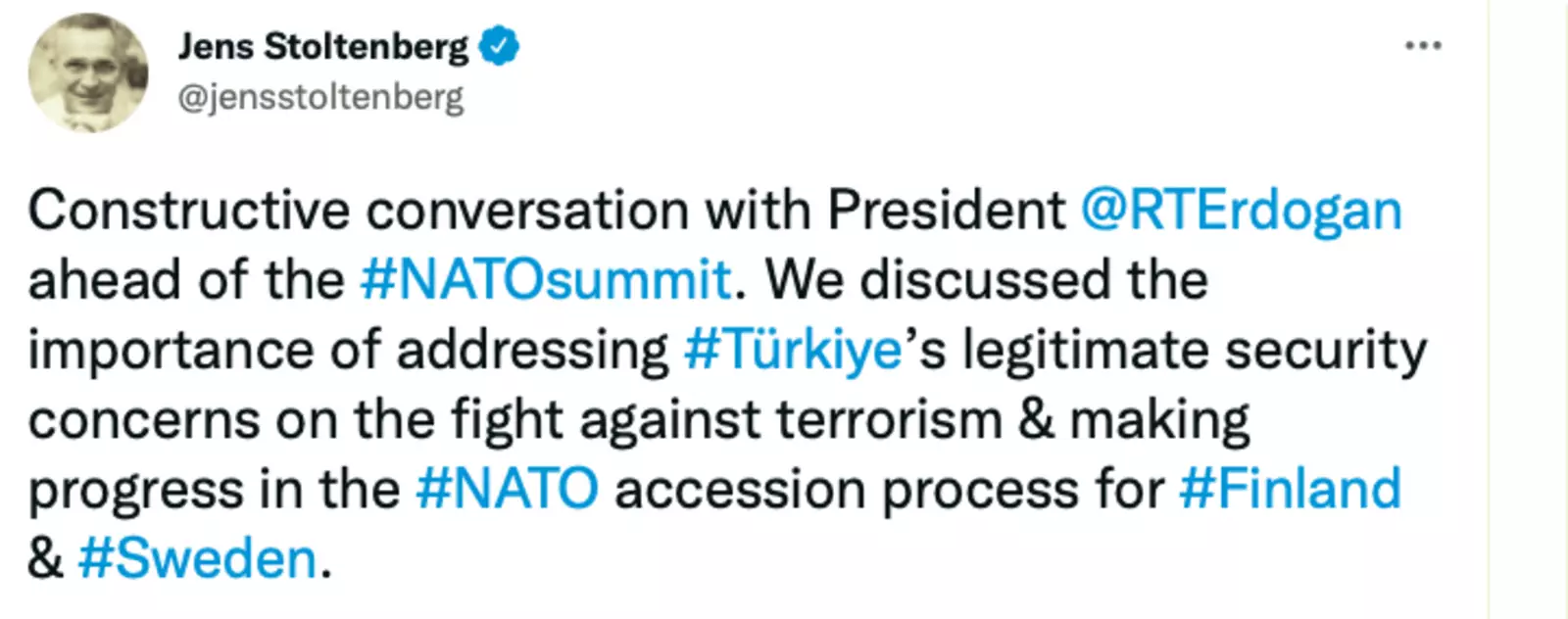
Task: Open the @RTErdogan mention
Action: (x=1241, y=210)
